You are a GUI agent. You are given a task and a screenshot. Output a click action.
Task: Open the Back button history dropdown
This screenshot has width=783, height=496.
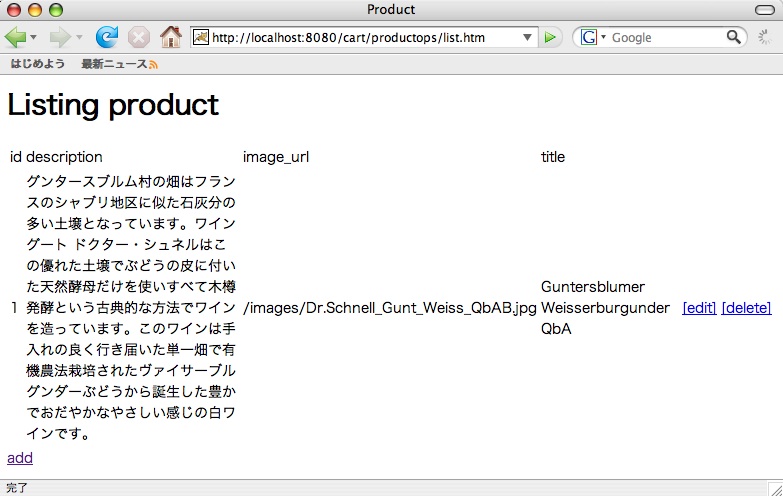pos(34,38)
